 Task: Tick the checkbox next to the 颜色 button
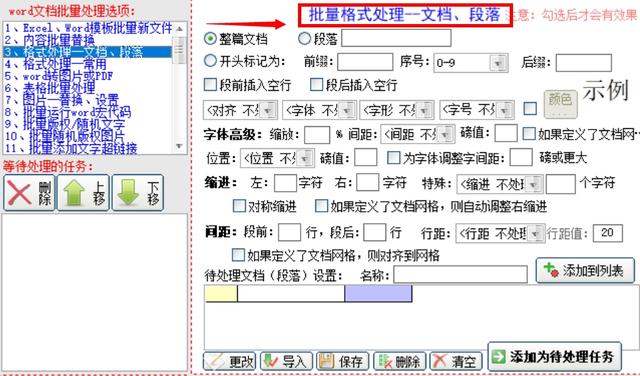pyautogui.click(x=530, y=109)
